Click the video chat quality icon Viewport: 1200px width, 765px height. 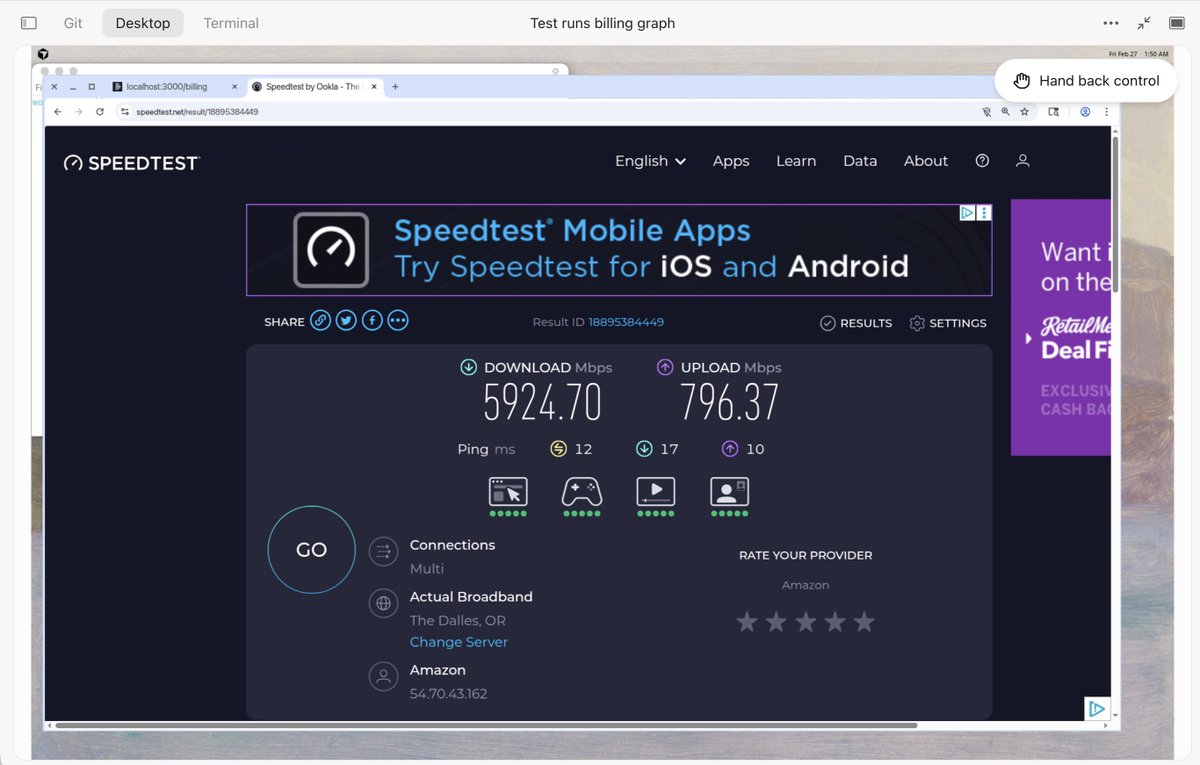729,492
